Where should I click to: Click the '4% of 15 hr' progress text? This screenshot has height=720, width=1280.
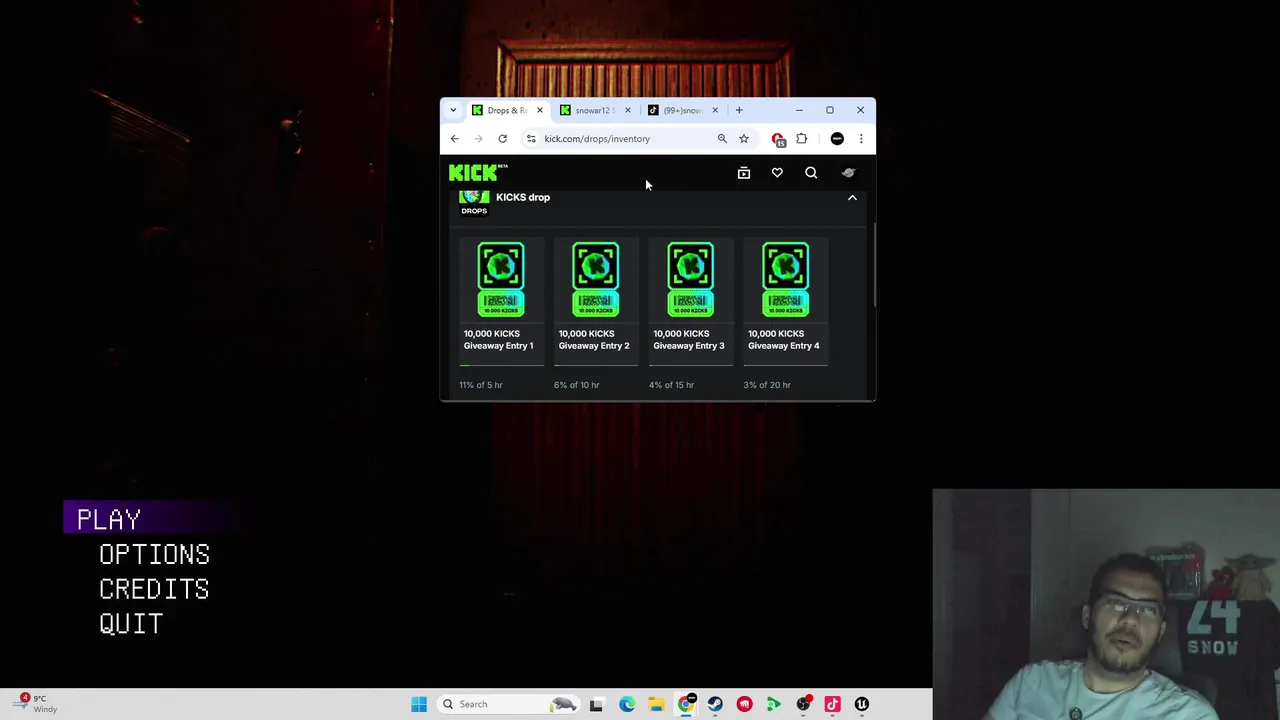671,385
